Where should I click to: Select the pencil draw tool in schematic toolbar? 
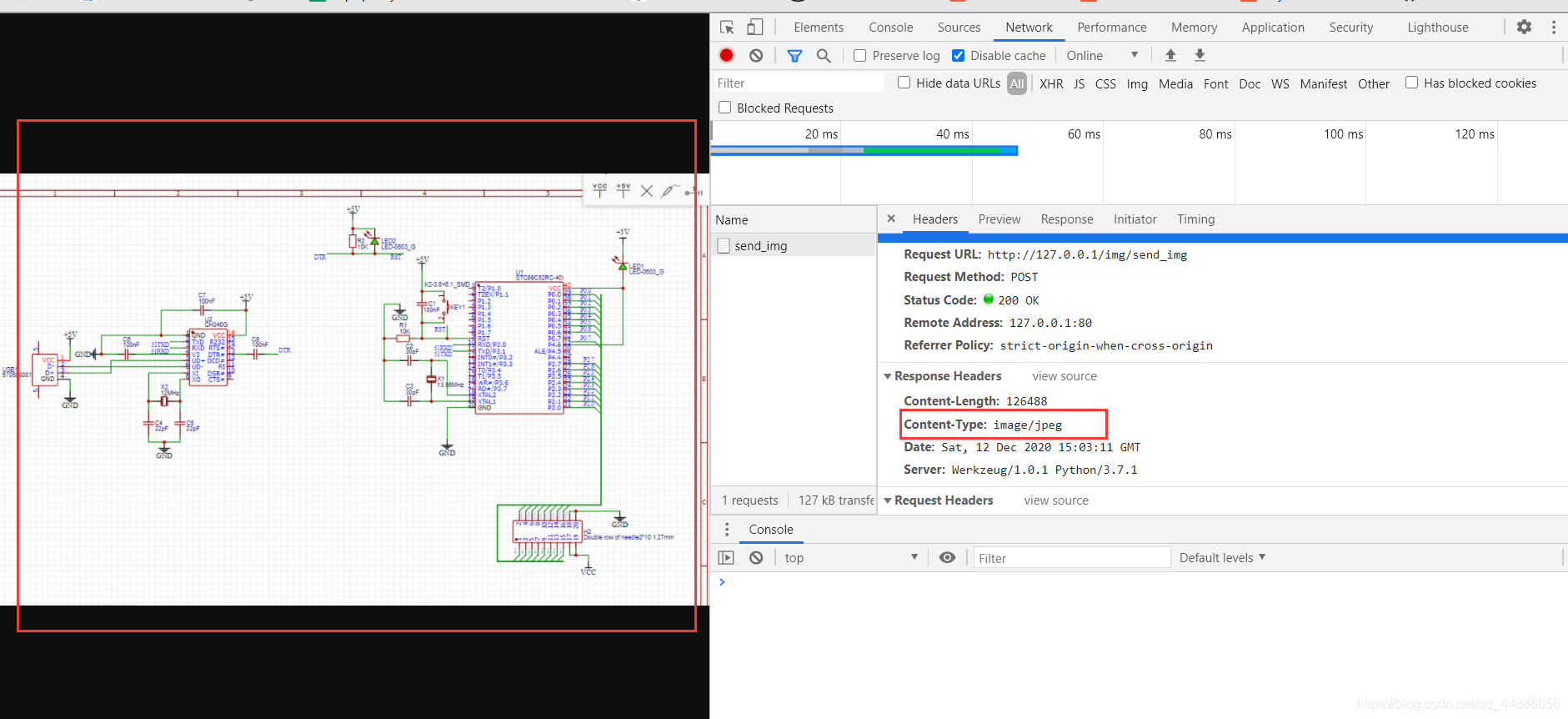pos(669,190)
